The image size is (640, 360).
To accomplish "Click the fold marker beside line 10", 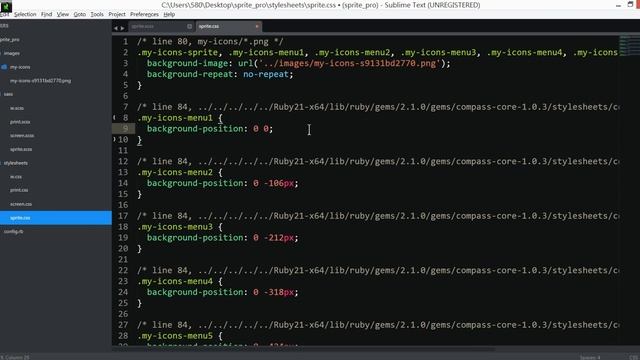I will [x=115, y=139].
